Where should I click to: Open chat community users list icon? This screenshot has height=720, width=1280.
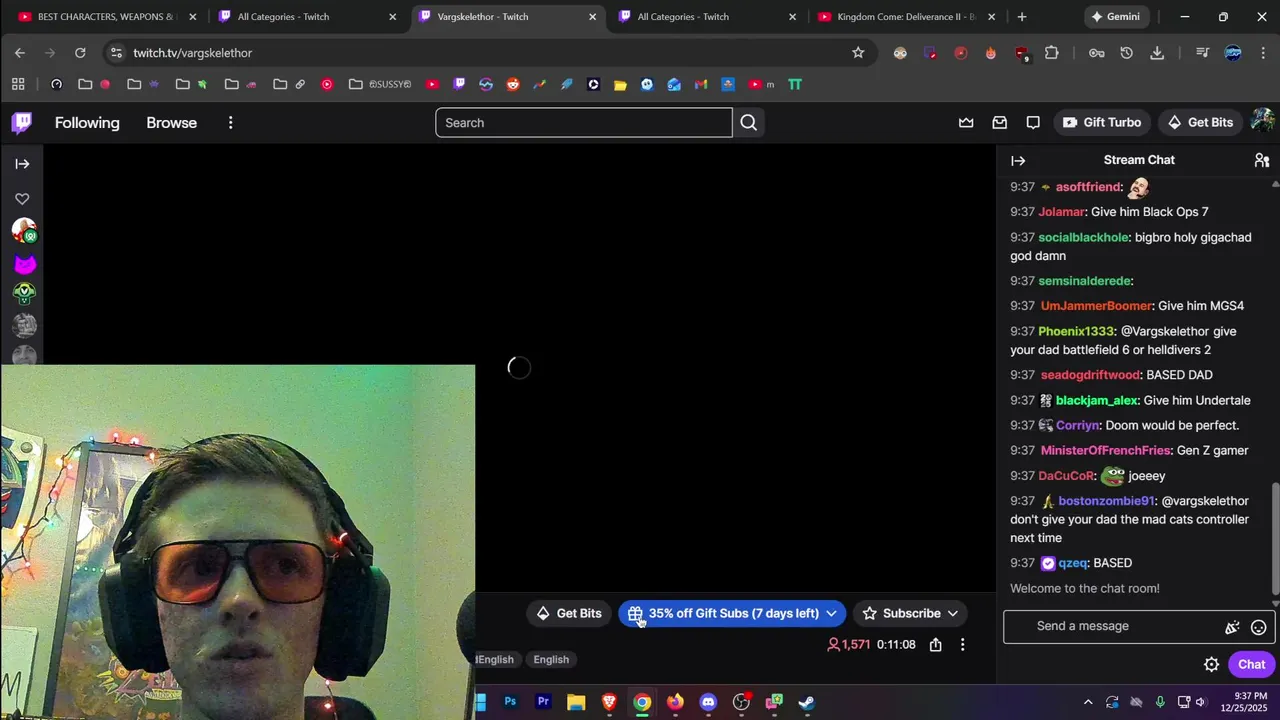point(1262,160)
